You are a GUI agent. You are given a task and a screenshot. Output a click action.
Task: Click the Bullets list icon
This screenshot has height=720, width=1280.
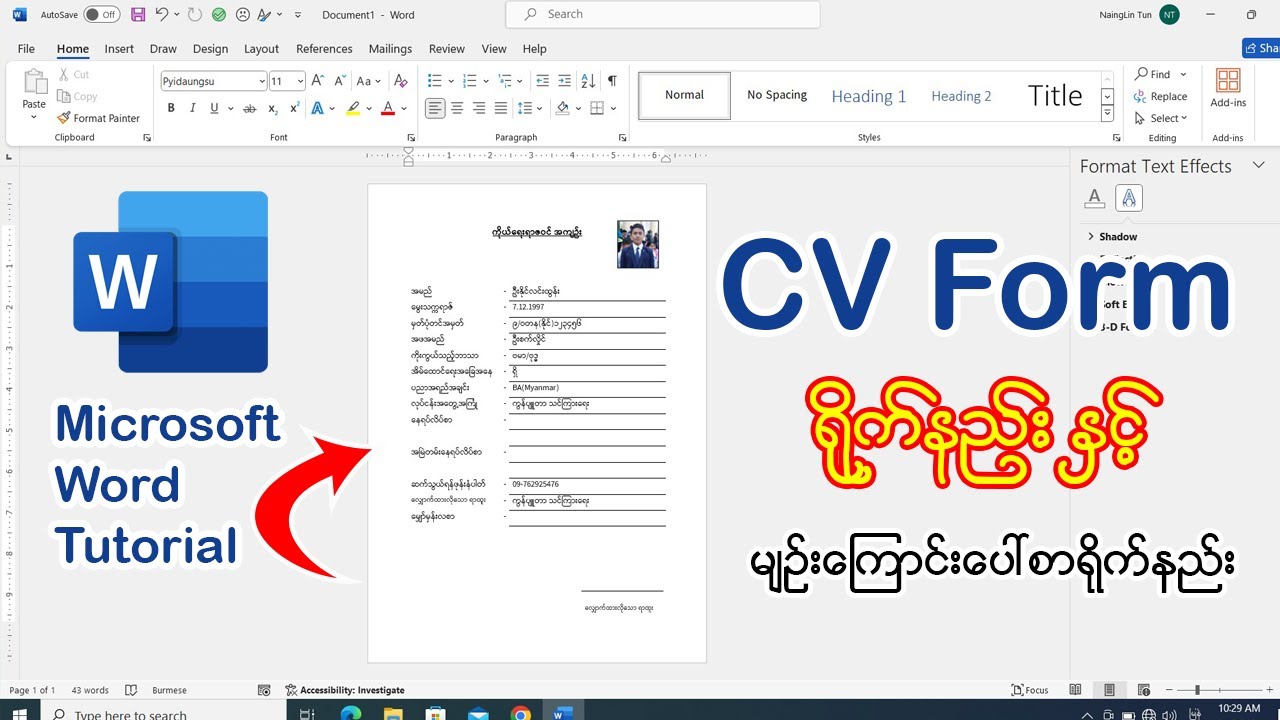click(x=435, y=81)
